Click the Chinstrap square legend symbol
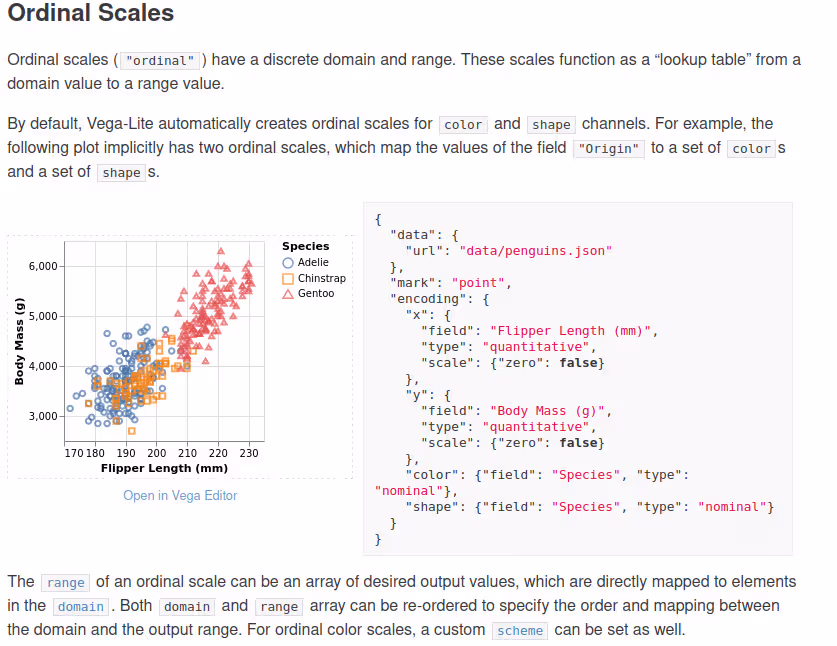This screenshot has width=837, height=646. (x=288, y=278)
